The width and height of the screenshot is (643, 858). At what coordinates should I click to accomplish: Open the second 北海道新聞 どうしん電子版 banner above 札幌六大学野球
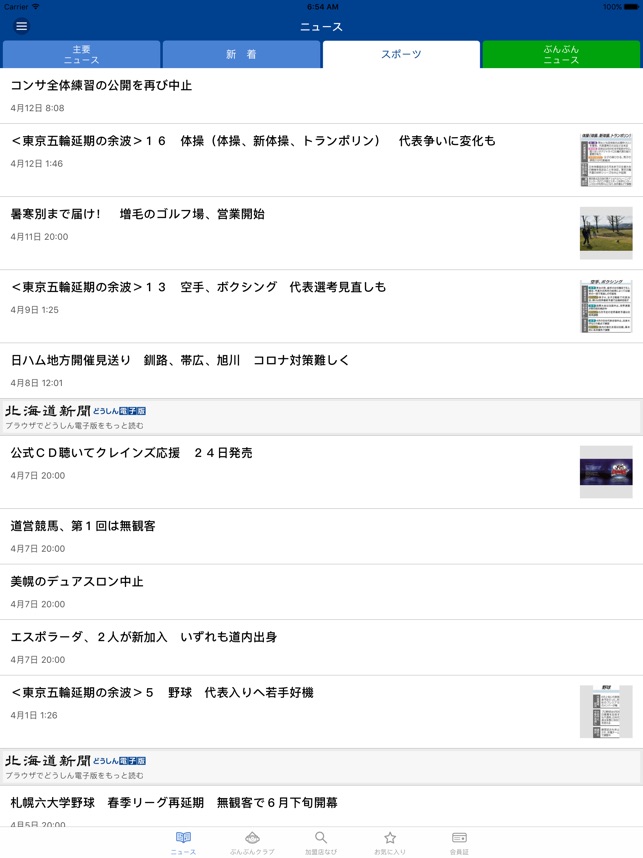tap(321, 767)
